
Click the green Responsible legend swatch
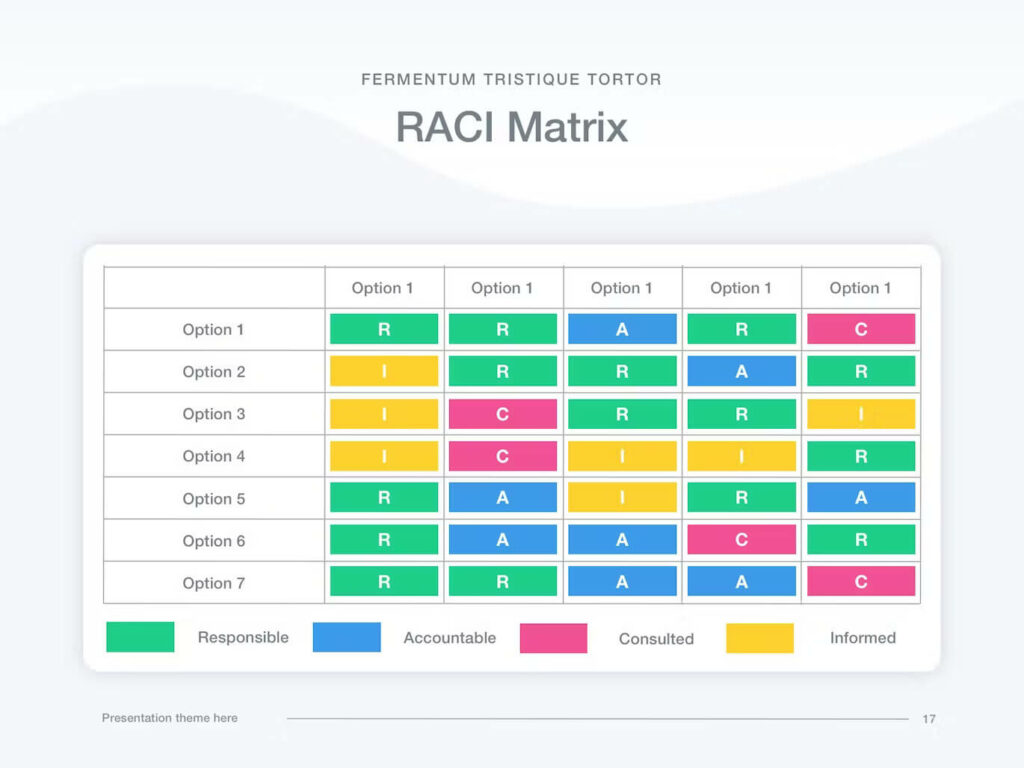point(140,637)
